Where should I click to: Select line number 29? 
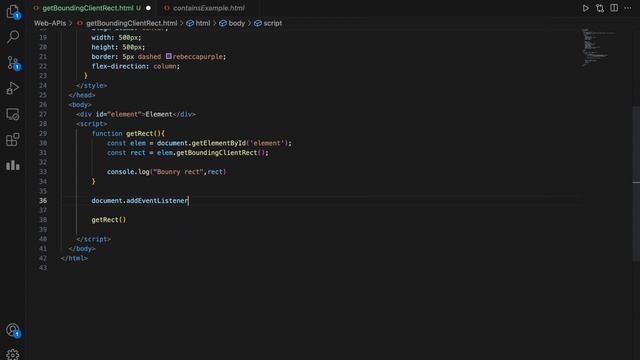tap(43, 133)
